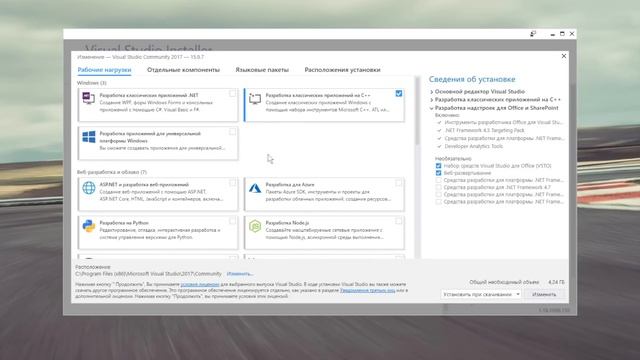Screen dimensions: 640x360
Task: Uncheck Visual Studio Tools for Office (VSTO) option
Action: click(x=438, y=166)
